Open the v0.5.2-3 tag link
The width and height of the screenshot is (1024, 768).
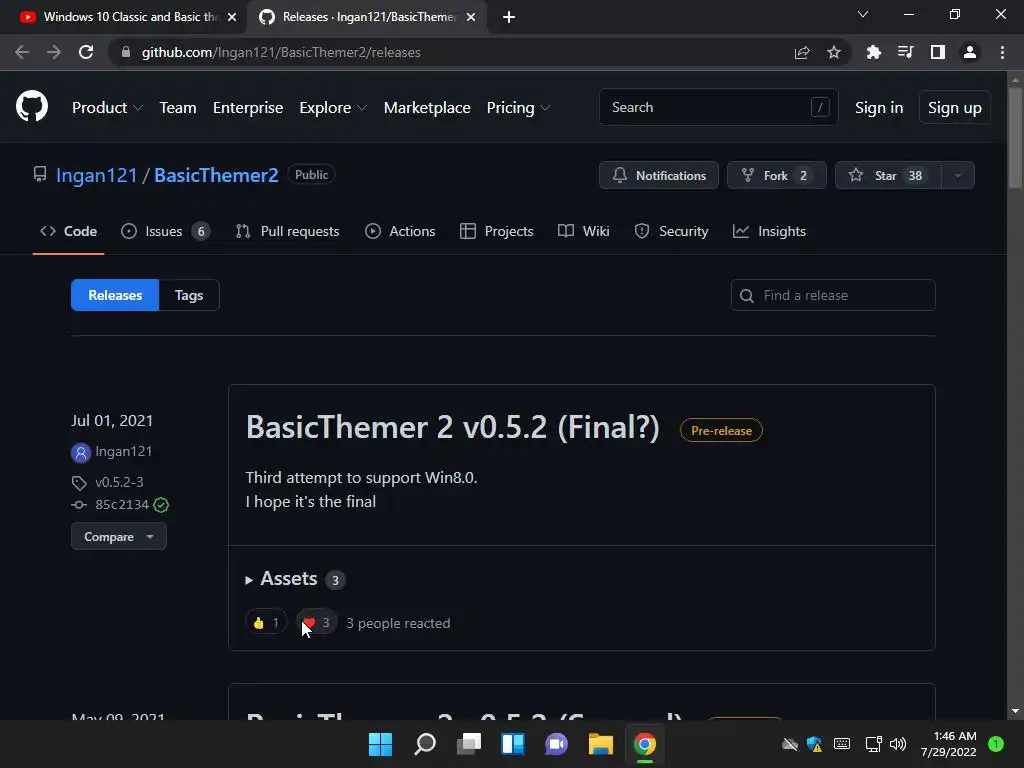click(119, 483)
